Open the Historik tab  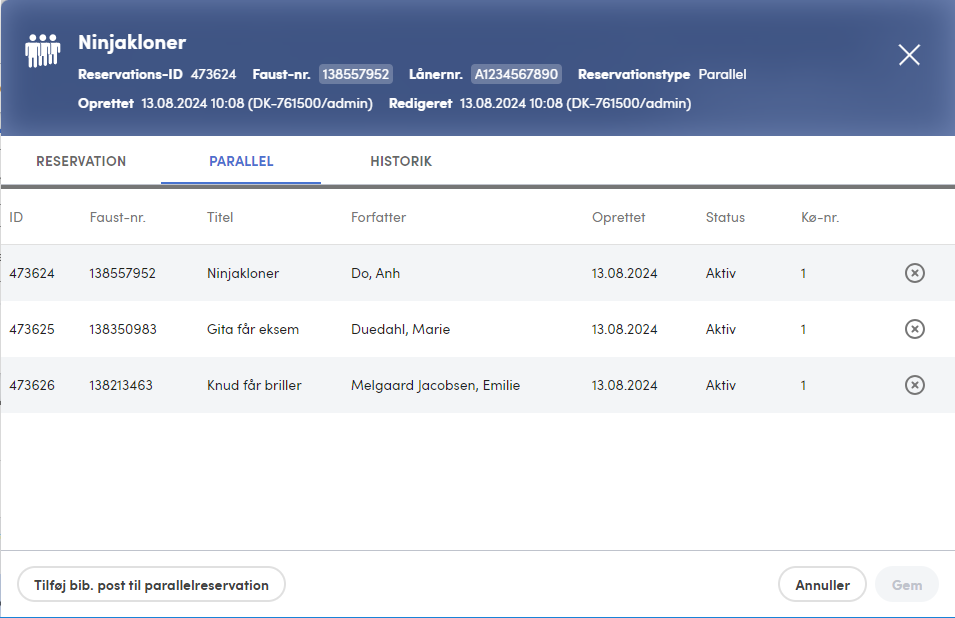click(401, 161)
